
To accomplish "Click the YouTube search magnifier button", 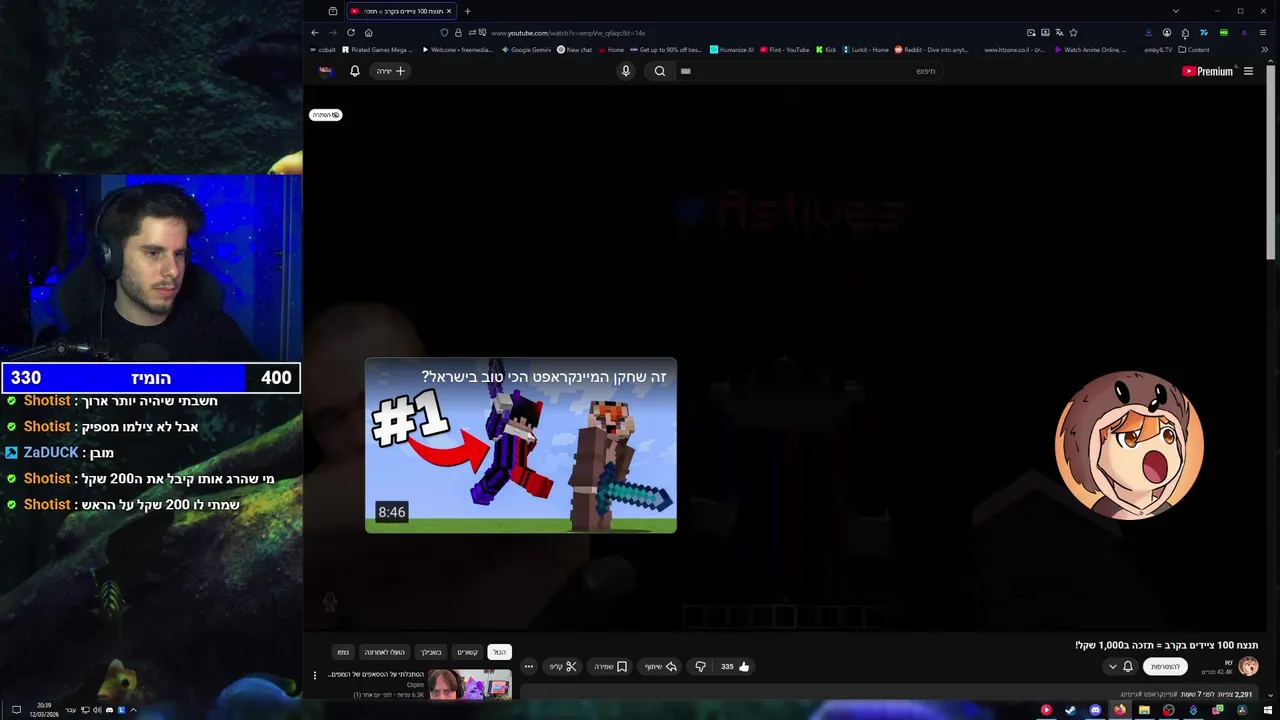I will pos(659,71).
